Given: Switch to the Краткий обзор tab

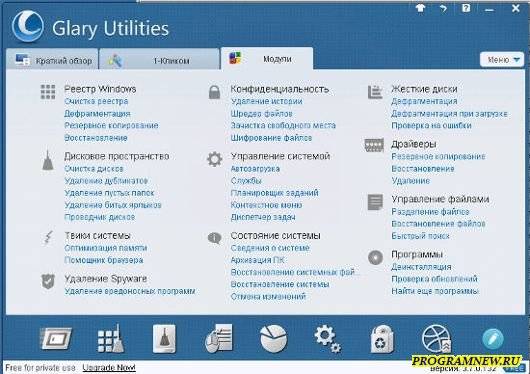Looking at the screenshot, I should click(52, 60).
